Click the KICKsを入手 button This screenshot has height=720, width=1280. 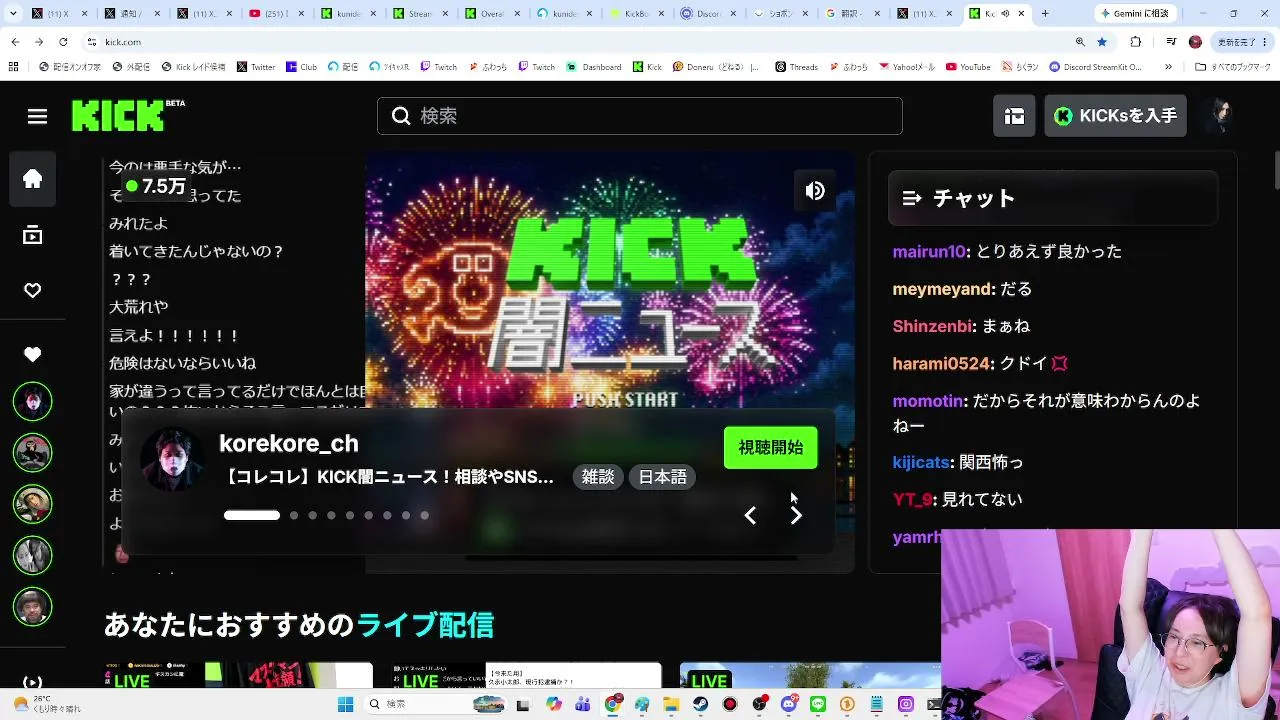(1115, 116)
